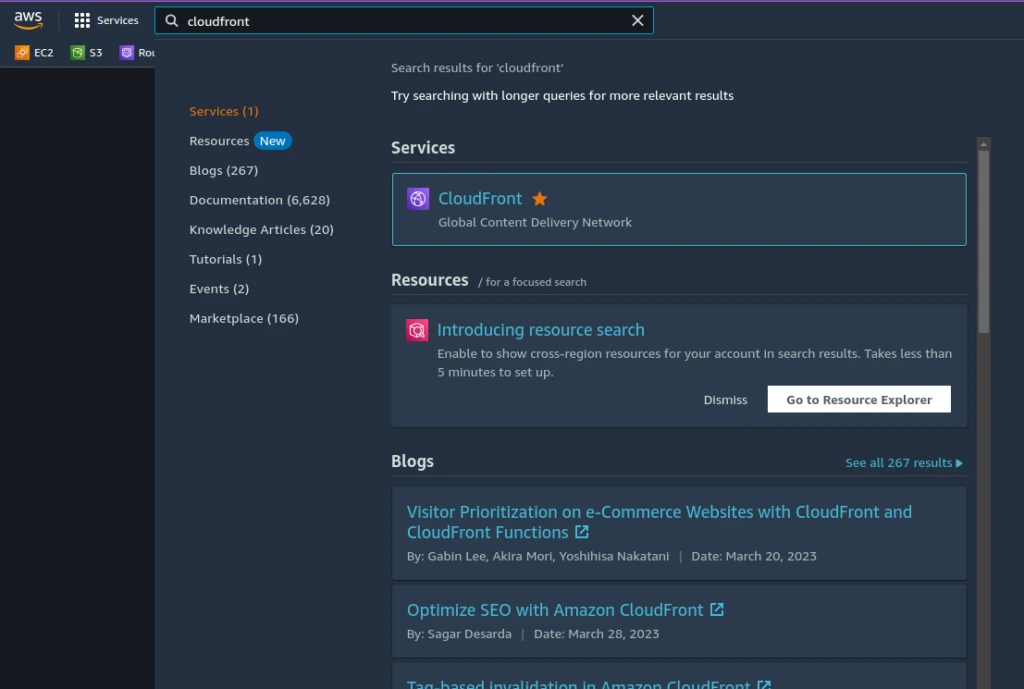
Task: Filter results by Marketplace (166)
Action: point(244,319)
